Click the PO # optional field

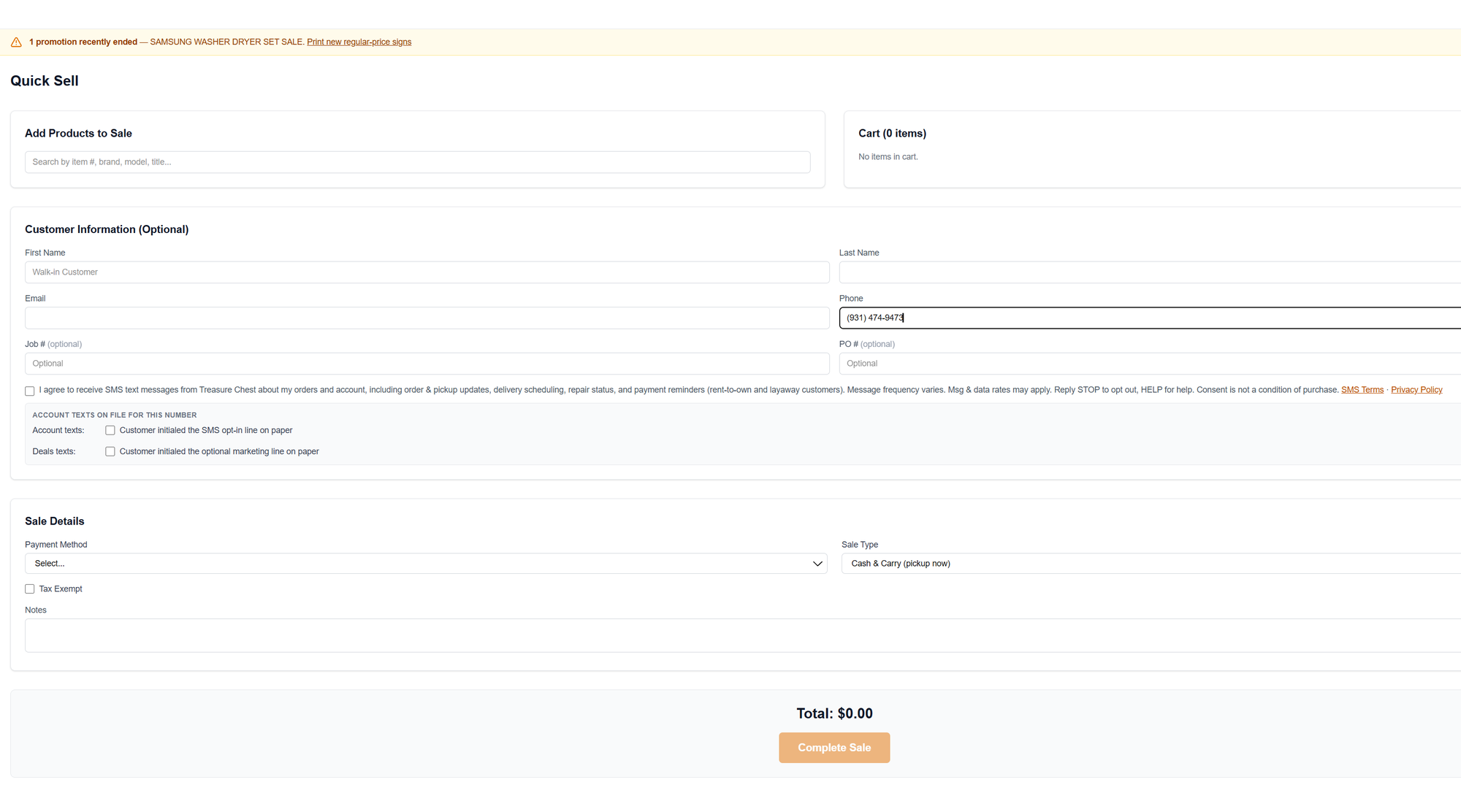point(1150,364)
